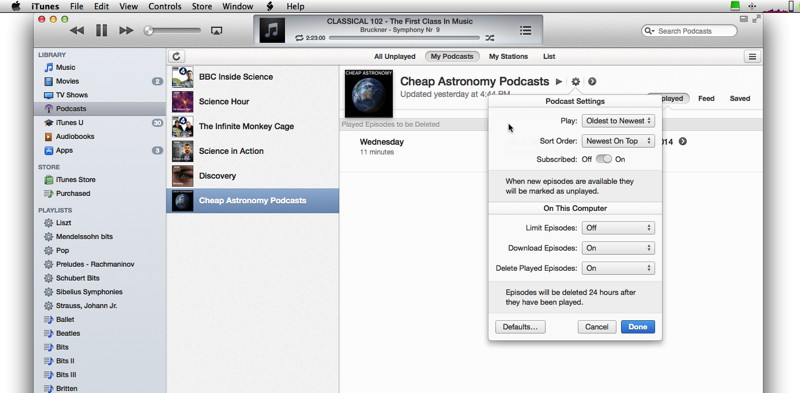Image resolution: width=800 pixels, height=393 pixels.
Task: Adjust the volume slider knob
Action: [x=148, y=31]
